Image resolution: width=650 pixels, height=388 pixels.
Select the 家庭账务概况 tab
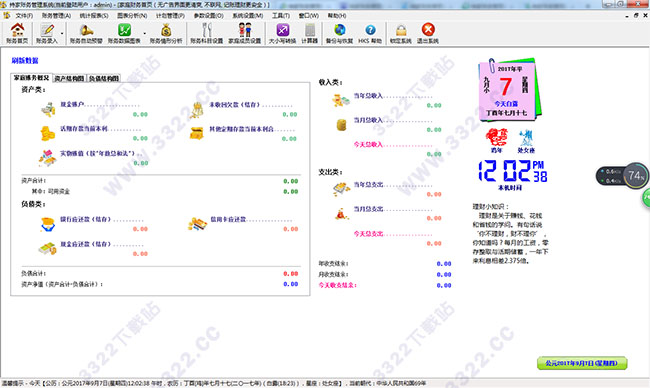point(31,78)
